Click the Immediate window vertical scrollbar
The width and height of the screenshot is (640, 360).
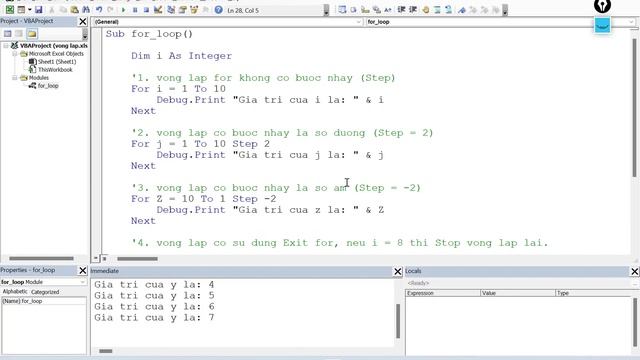(398, 321)
